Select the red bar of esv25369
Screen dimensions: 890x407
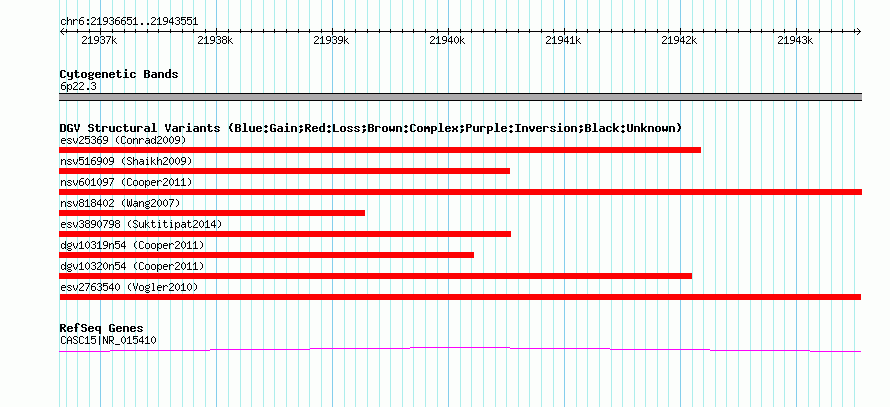[x=380, y=150]
